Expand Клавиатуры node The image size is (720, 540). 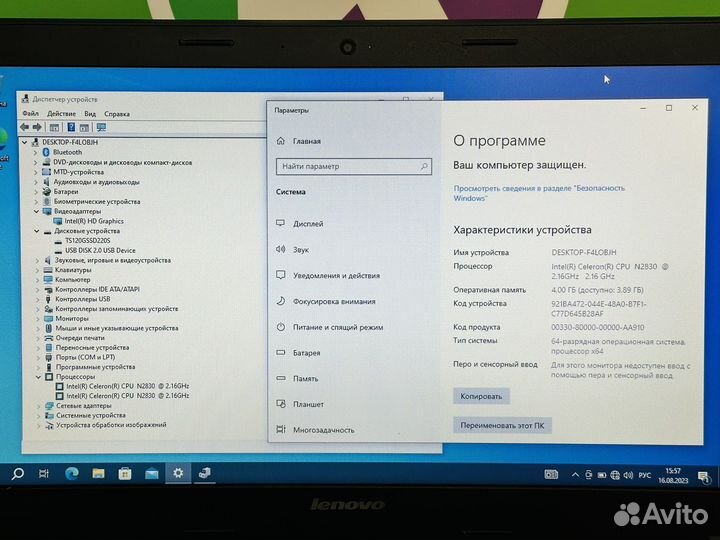(37, 270)
